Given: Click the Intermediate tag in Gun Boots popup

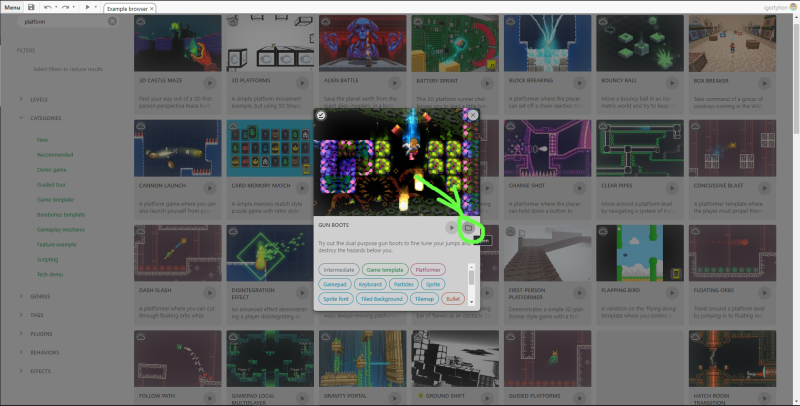Looking at the screenshot, I should coord(339,270).
